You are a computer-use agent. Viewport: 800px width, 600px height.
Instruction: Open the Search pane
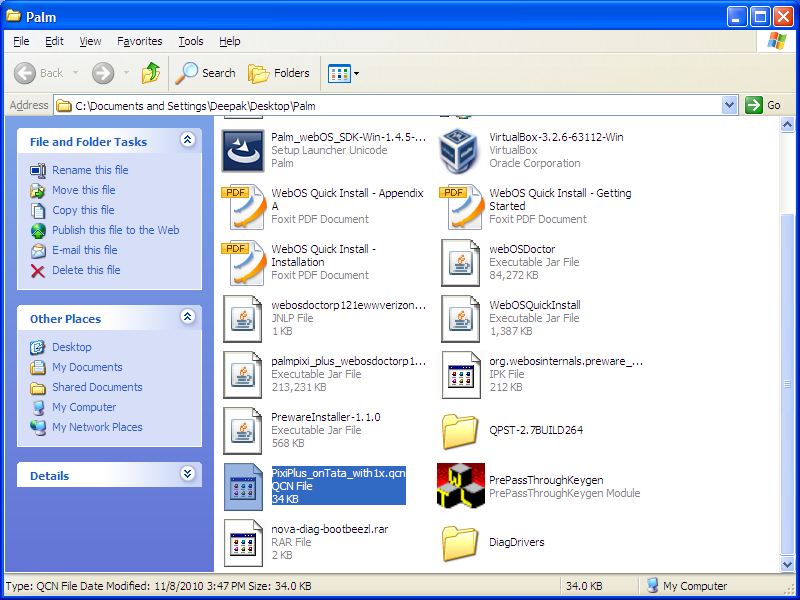205,73
